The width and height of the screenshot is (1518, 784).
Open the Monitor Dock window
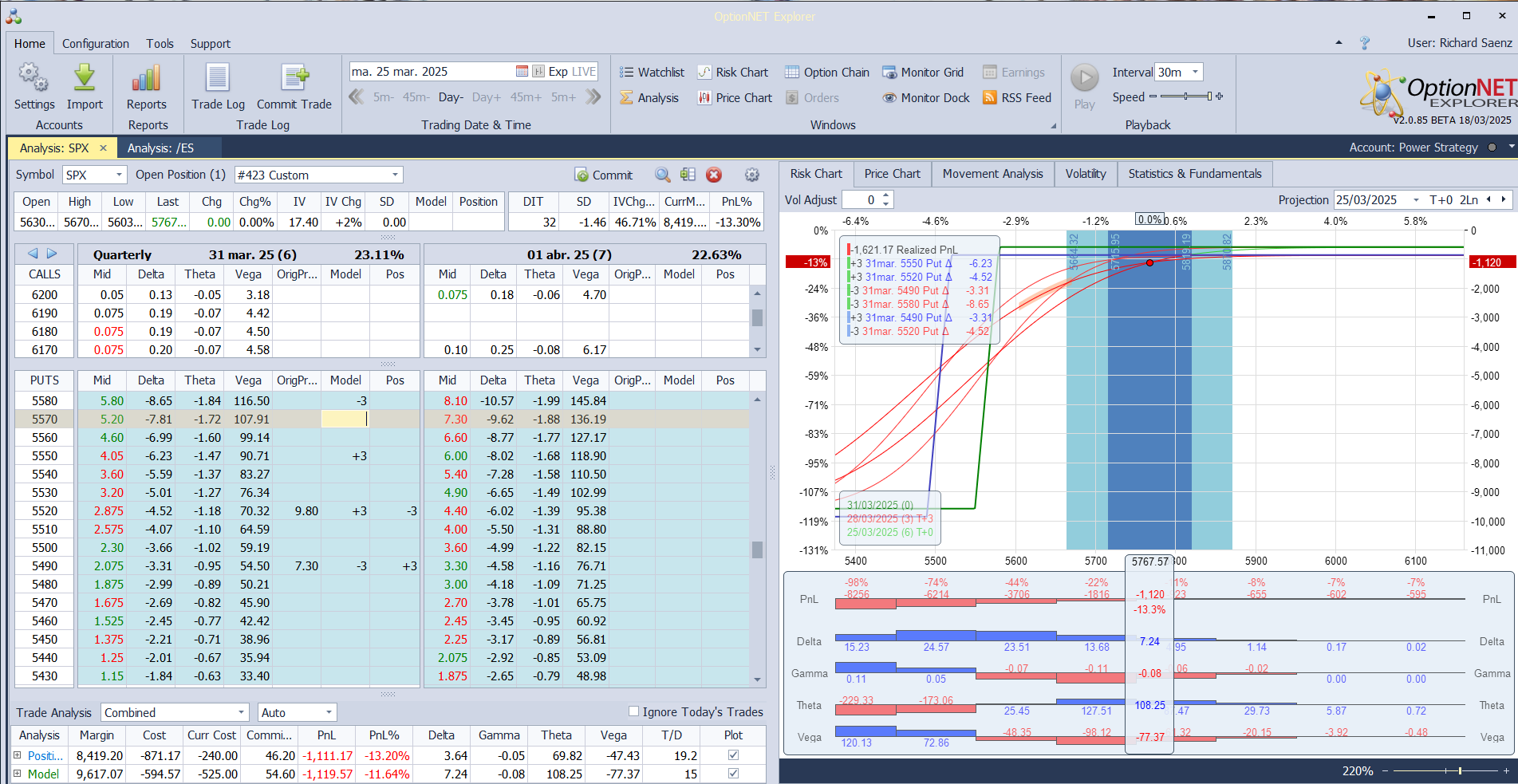point(926,97)
